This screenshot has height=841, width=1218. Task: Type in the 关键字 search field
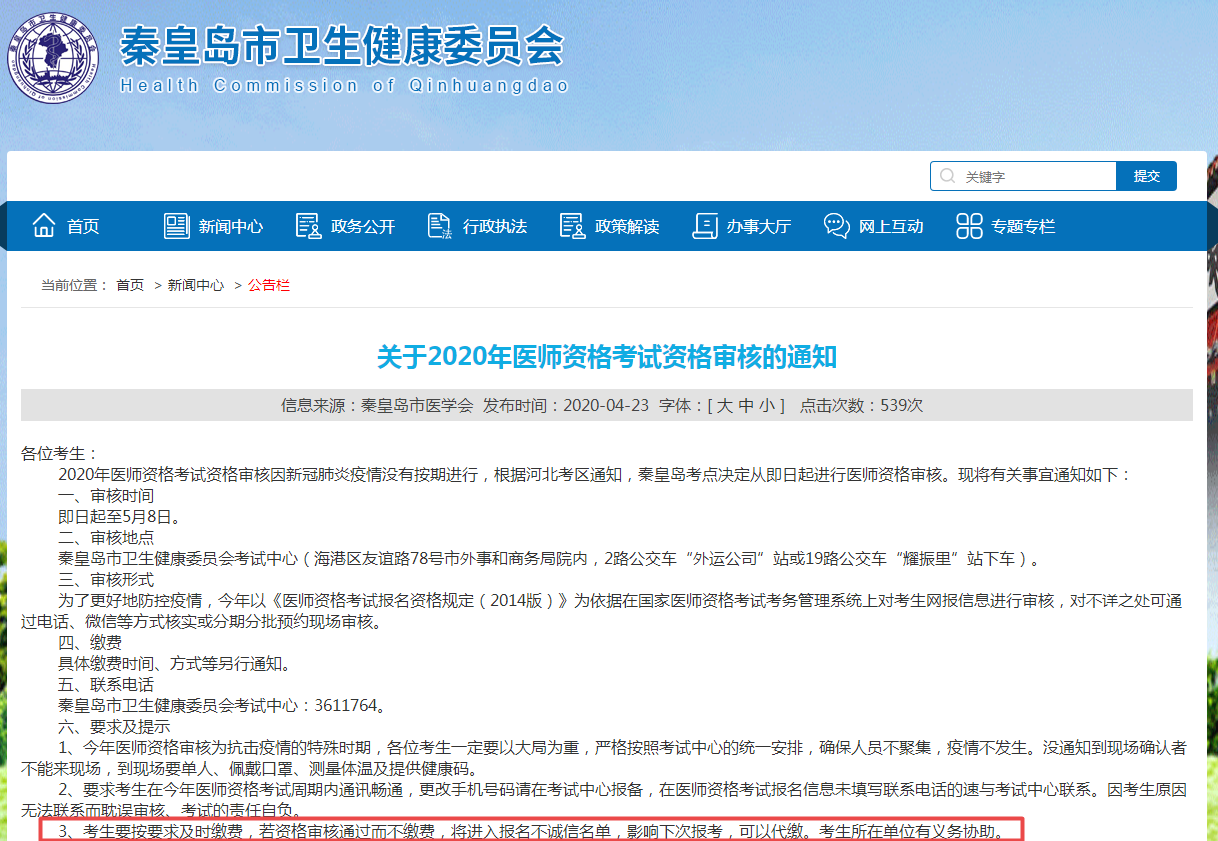pos(1035,176)
